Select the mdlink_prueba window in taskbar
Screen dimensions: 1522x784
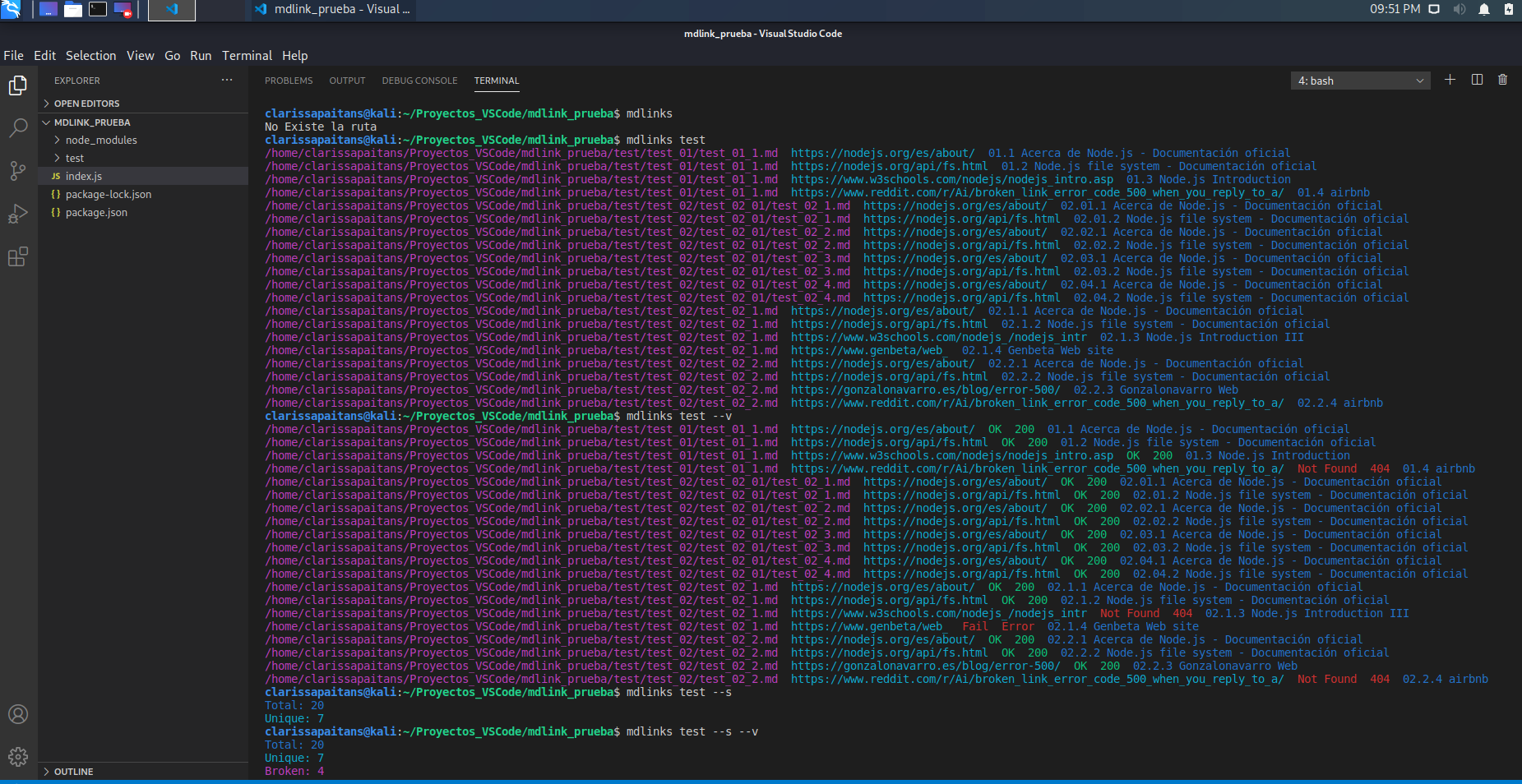point(332,10)
